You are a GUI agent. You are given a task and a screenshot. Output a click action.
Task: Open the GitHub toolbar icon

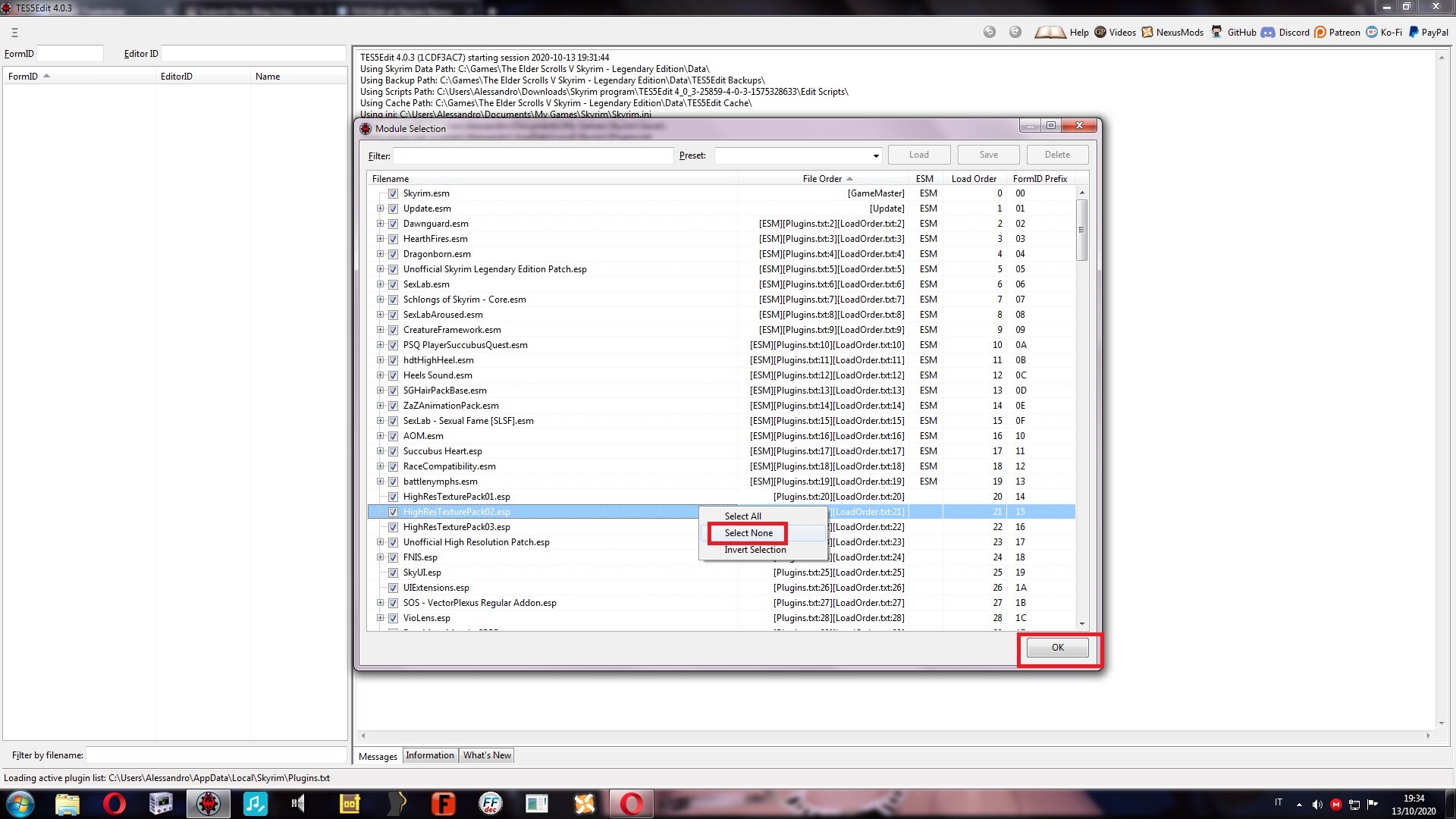(1217, 32)
